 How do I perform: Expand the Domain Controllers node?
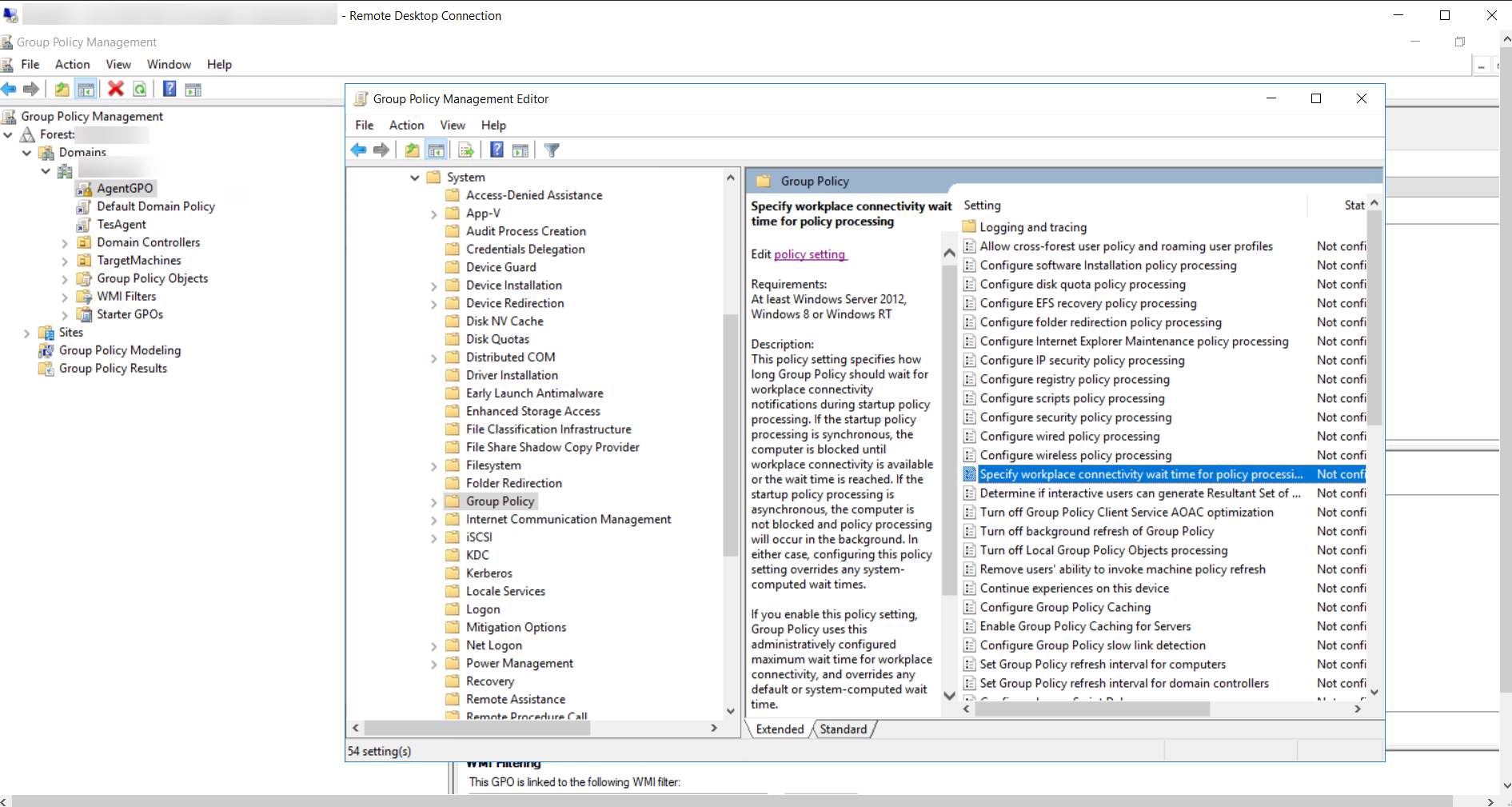coord(65,243)
